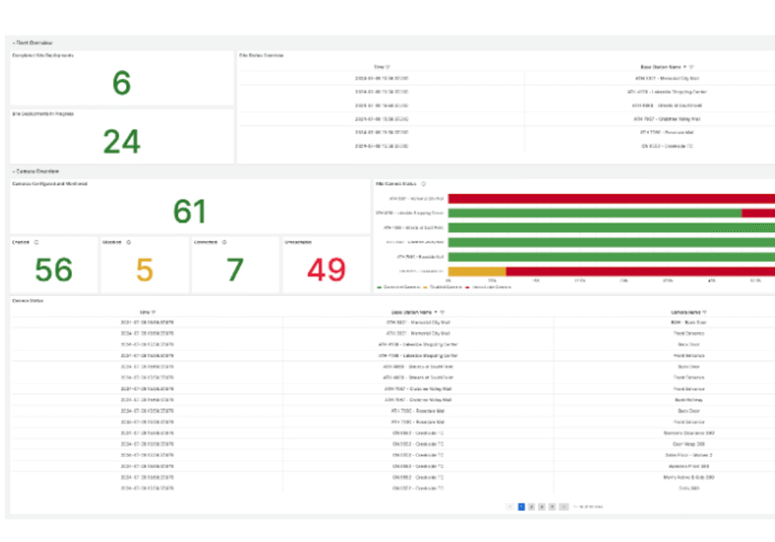Viewport: 775px width, 542px height.
Task: Filter the Camera Name column
Action: click(x=704, y=312)
